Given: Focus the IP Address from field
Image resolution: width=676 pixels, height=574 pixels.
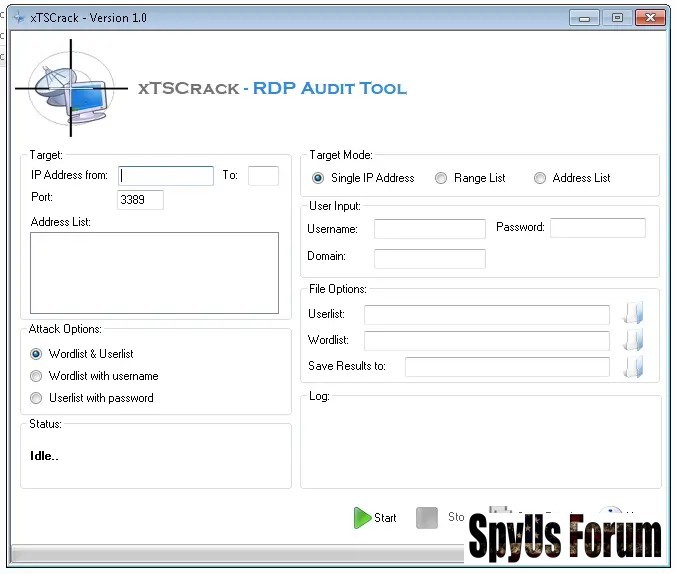Looking at the screenshot, I should click(x=165, y=176).
